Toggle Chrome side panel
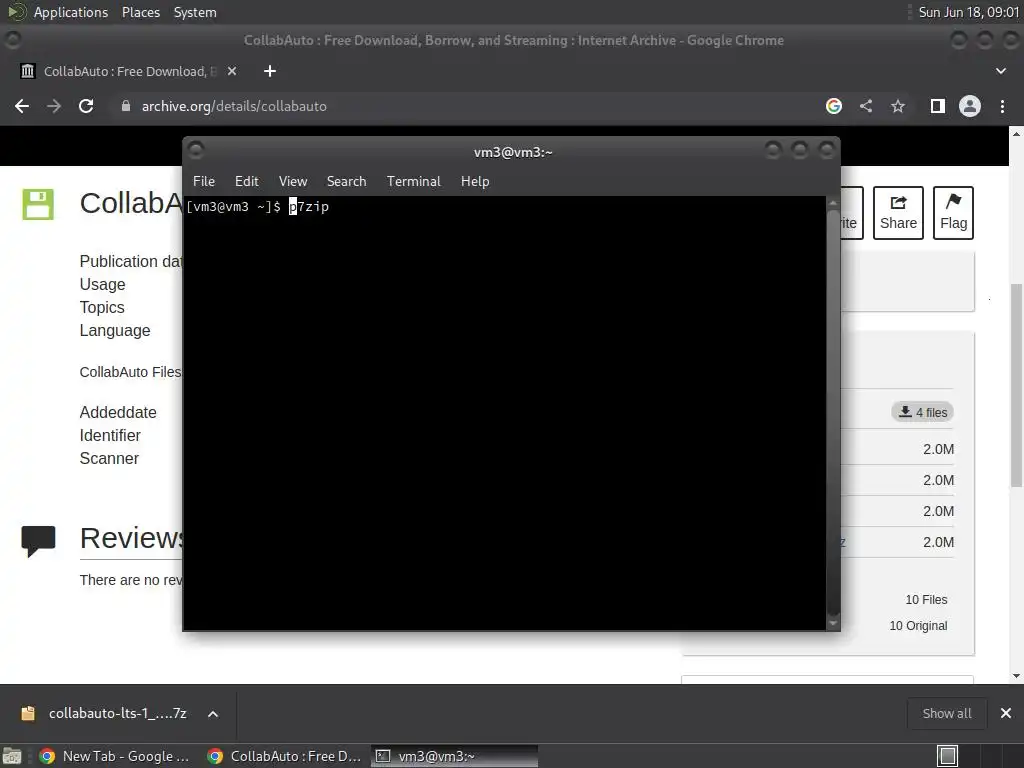 pos(938,106)
